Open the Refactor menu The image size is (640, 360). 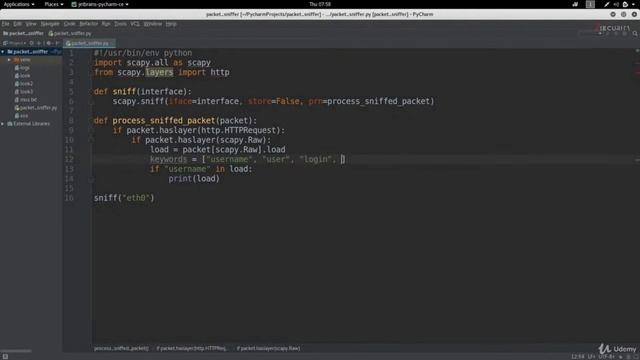[89, 24]
